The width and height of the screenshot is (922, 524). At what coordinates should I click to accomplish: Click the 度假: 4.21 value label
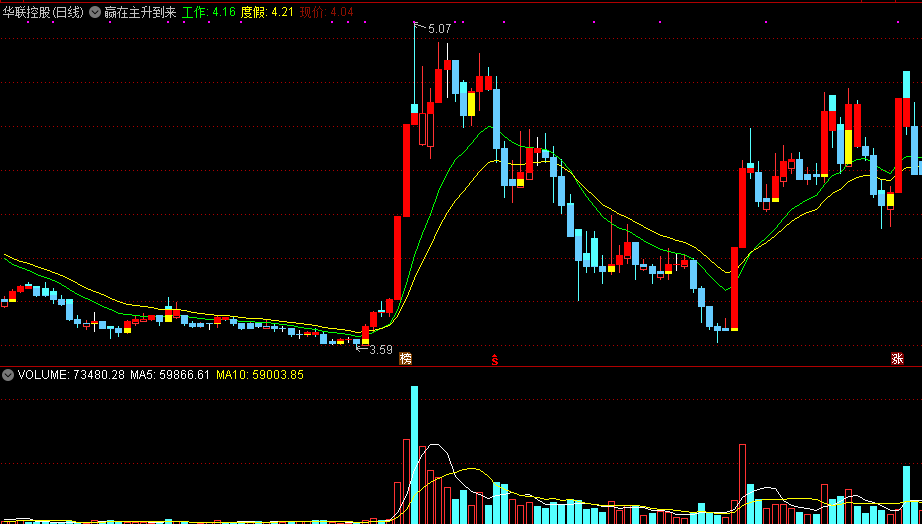pos(267,12)
